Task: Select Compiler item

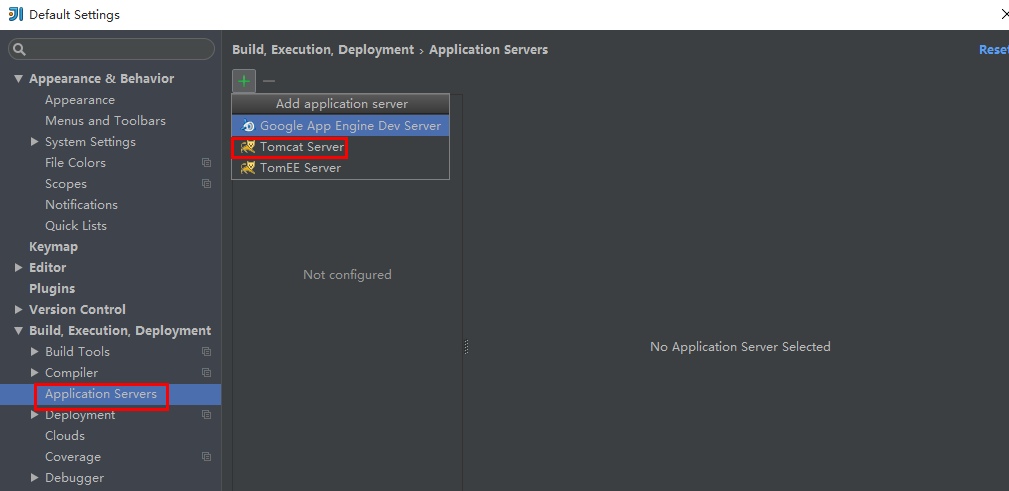Action: pos(71,373)
